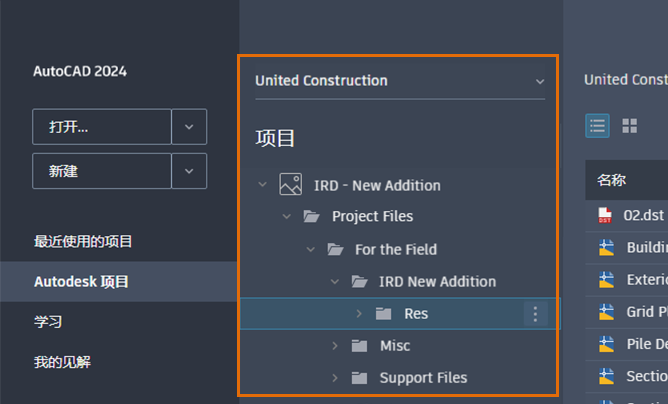Click the drawing icon next to Exteri
The image size is (668, 404).
point(606,280)
